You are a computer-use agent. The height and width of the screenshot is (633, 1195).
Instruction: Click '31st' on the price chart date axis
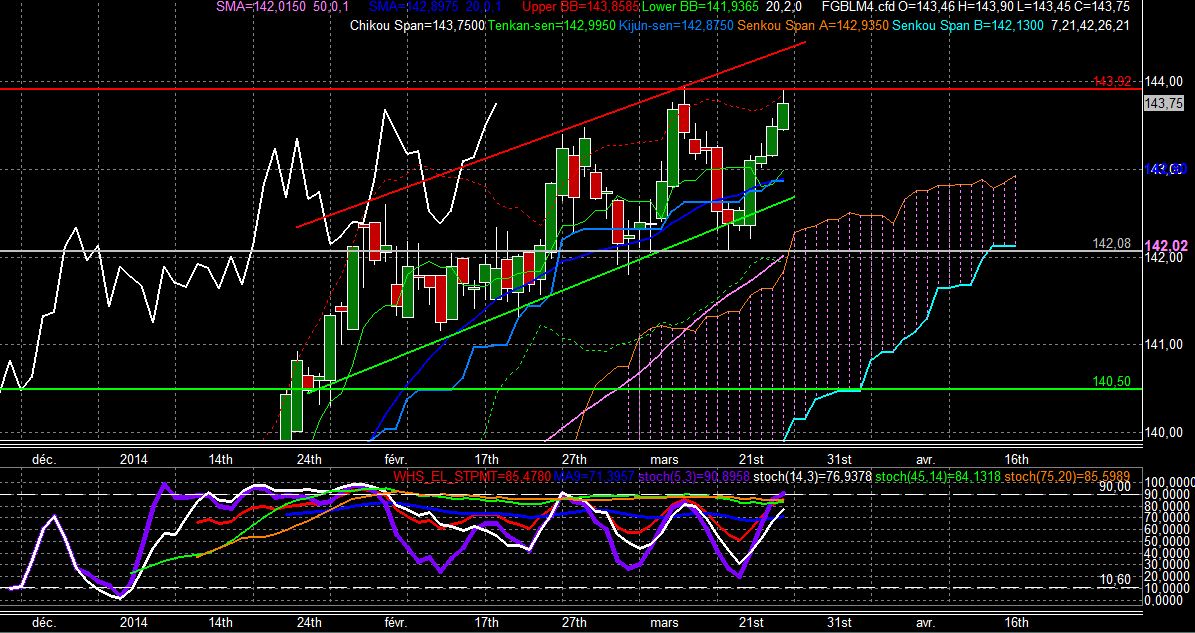839,459
